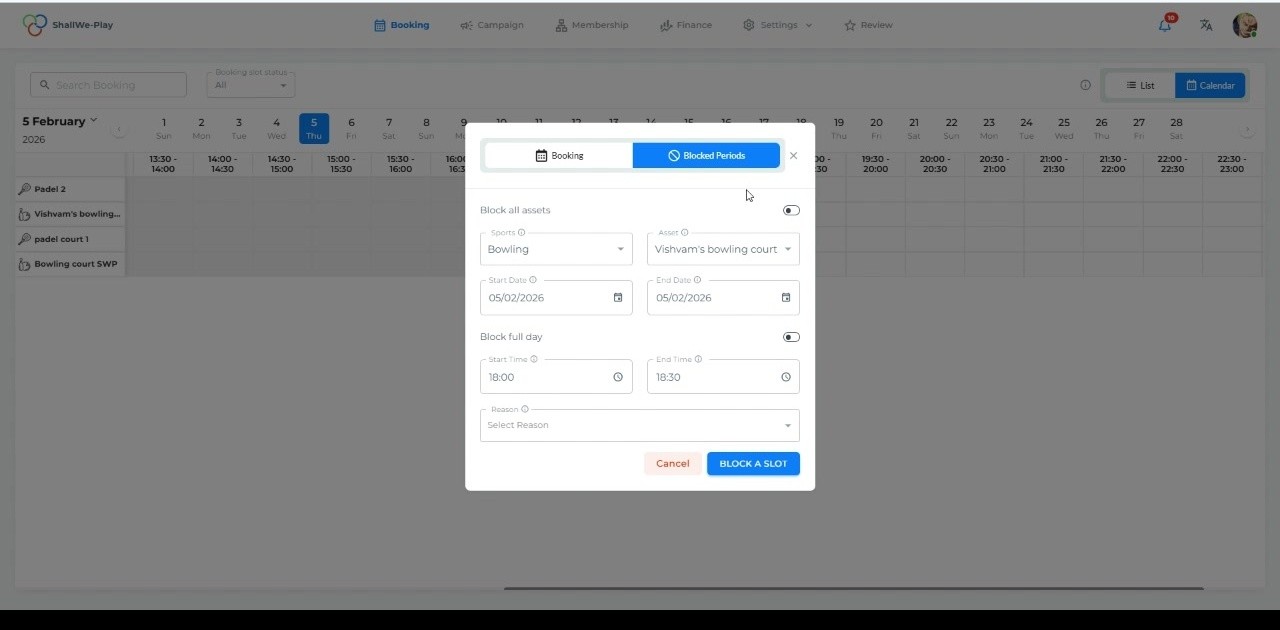Select day 10 Tuesday in the calendar
This screenshot has width=1280, height=630.
click(x=501, y=123)
